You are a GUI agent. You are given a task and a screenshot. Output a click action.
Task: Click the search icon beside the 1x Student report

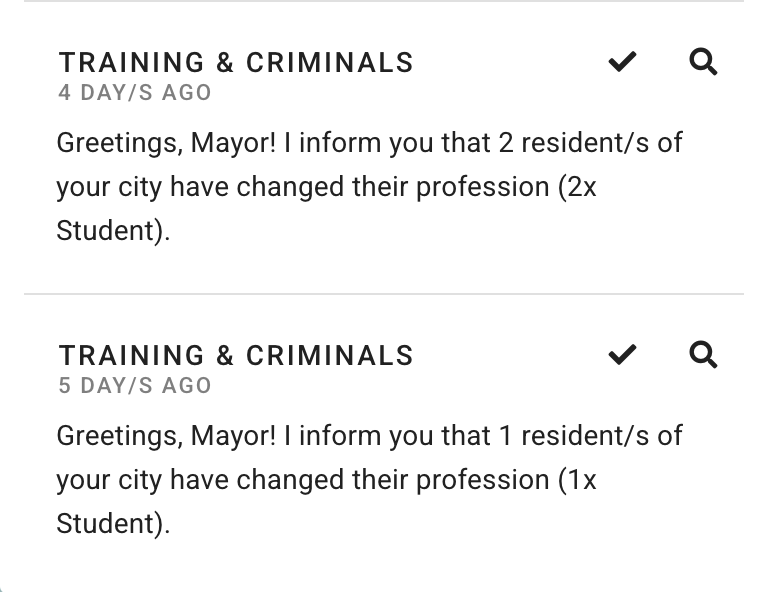coord(703,355)
